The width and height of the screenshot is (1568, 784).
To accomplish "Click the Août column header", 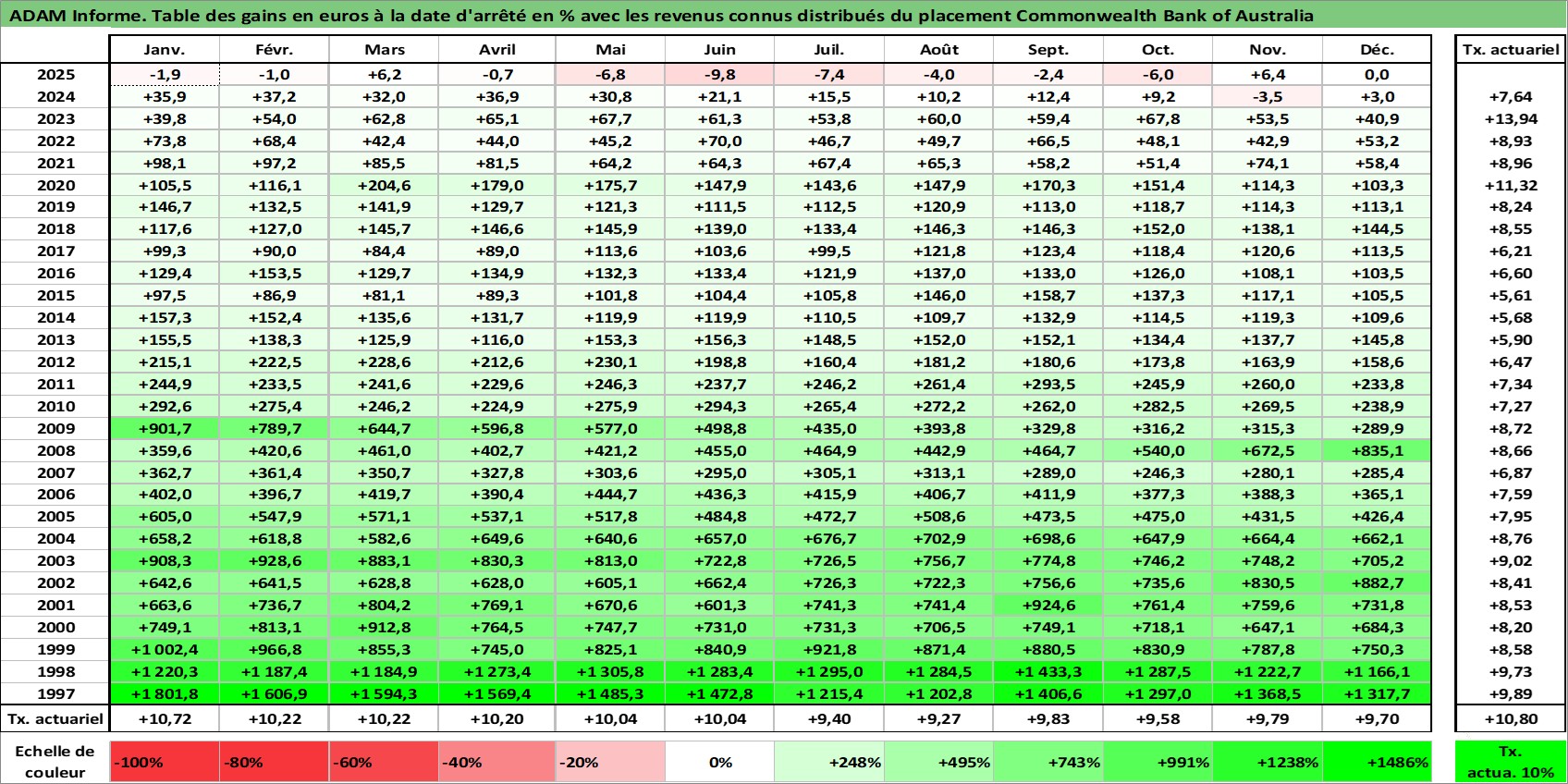I will click(x=938, y=50).
